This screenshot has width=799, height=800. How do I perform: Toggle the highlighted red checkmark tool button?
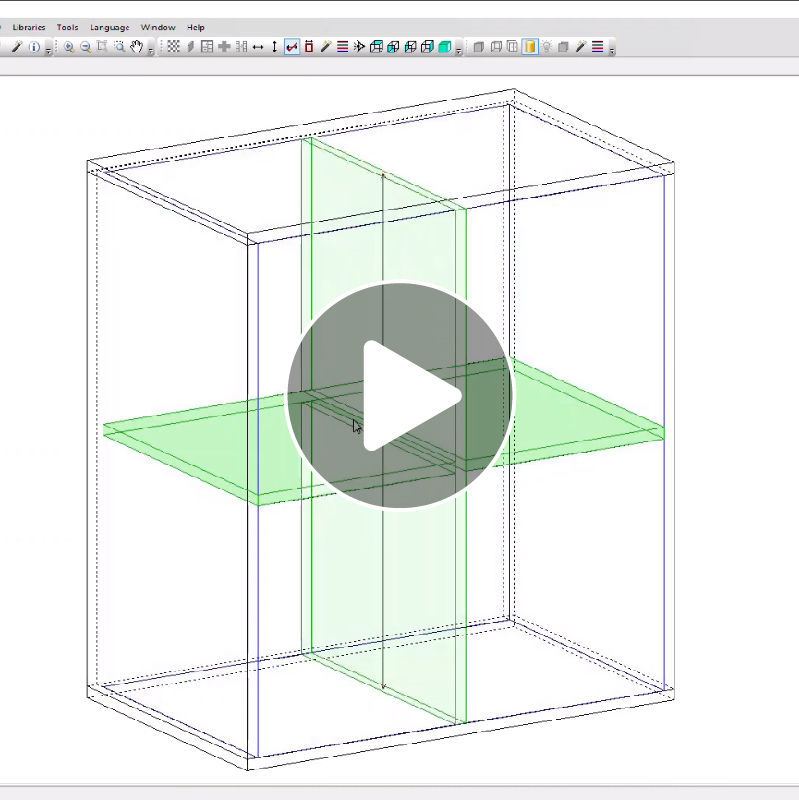click(x=292, y=47)
